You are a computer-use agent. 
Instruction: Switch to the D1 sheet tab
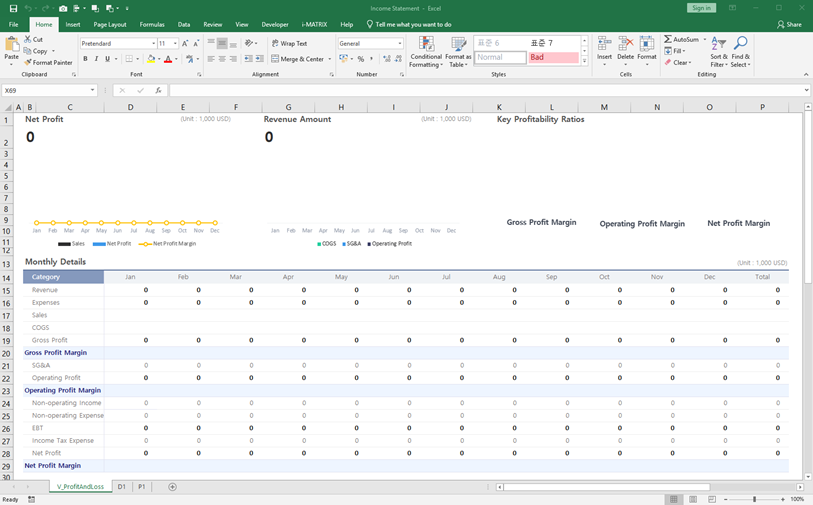pyautogui.click(x=122, y=487)
